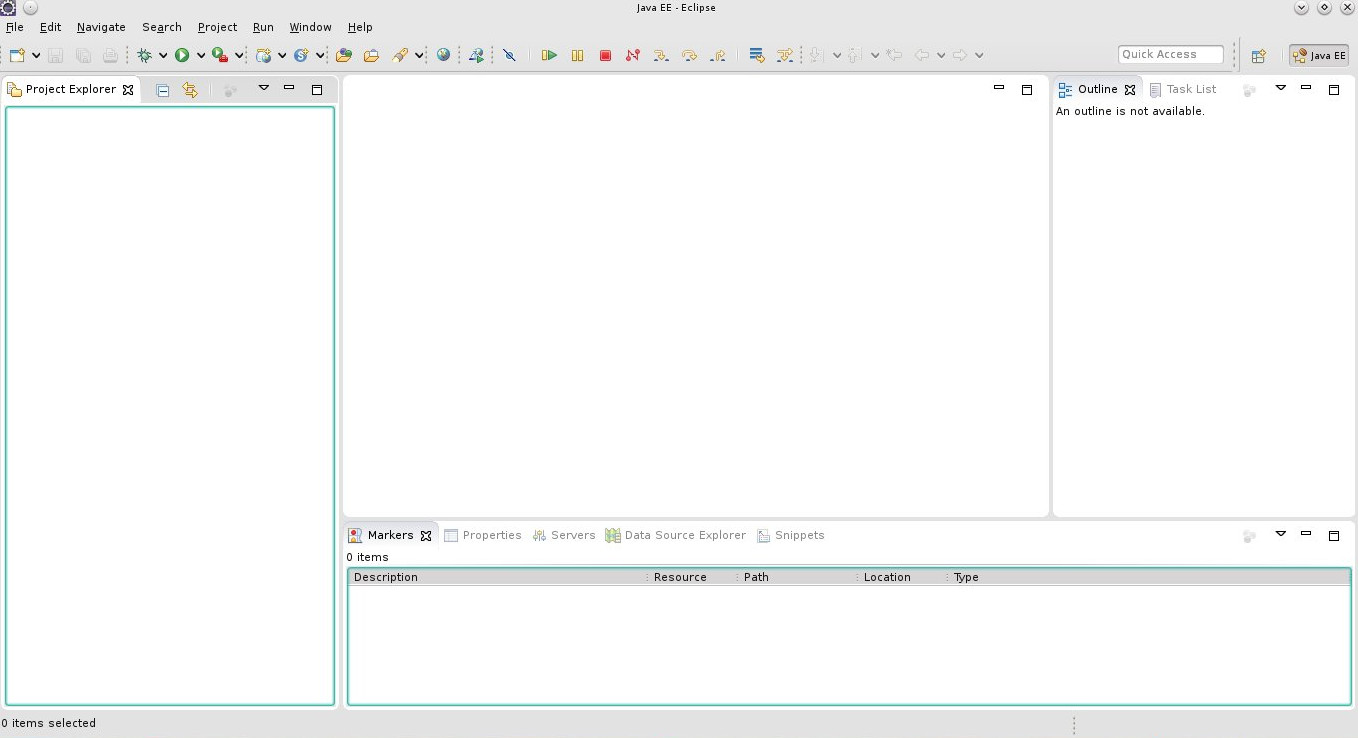Image resolution: width=1358 pixels, height=738 pixels.
Task: Click the Step Return icon
Action: [x=717, y=56]
